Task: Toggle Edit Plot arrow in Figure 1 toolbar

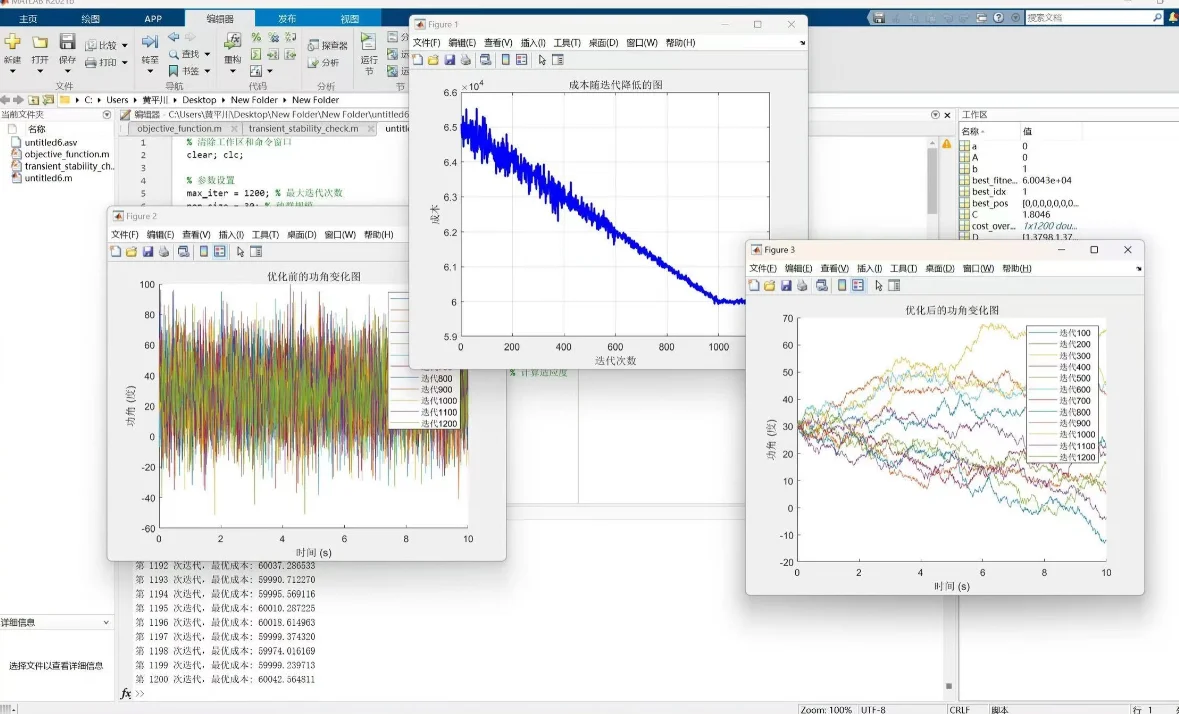Action: coord(542,60)
